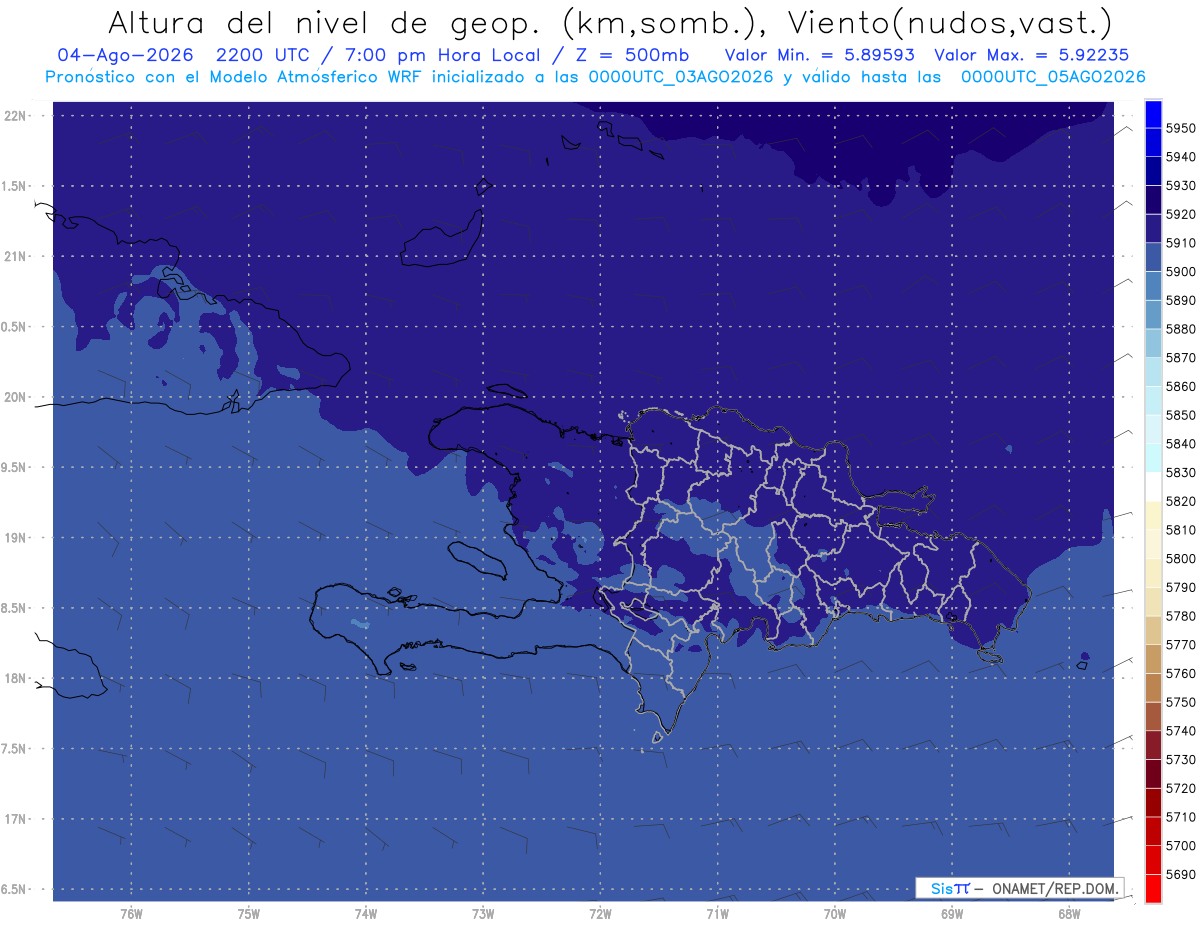1200x927 pixels.
Task: Select the valid-until time '0000UTC_05AGO2026'
Action: (1052, 77)
